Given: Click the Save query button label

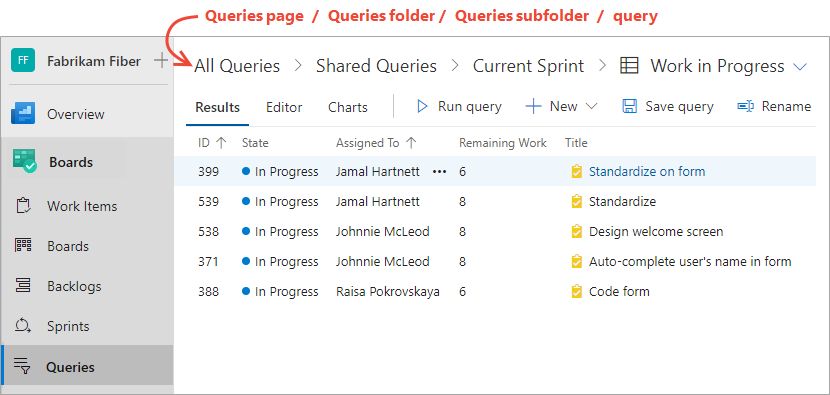Looking at the screenshot, I should [x=679, y=106].
